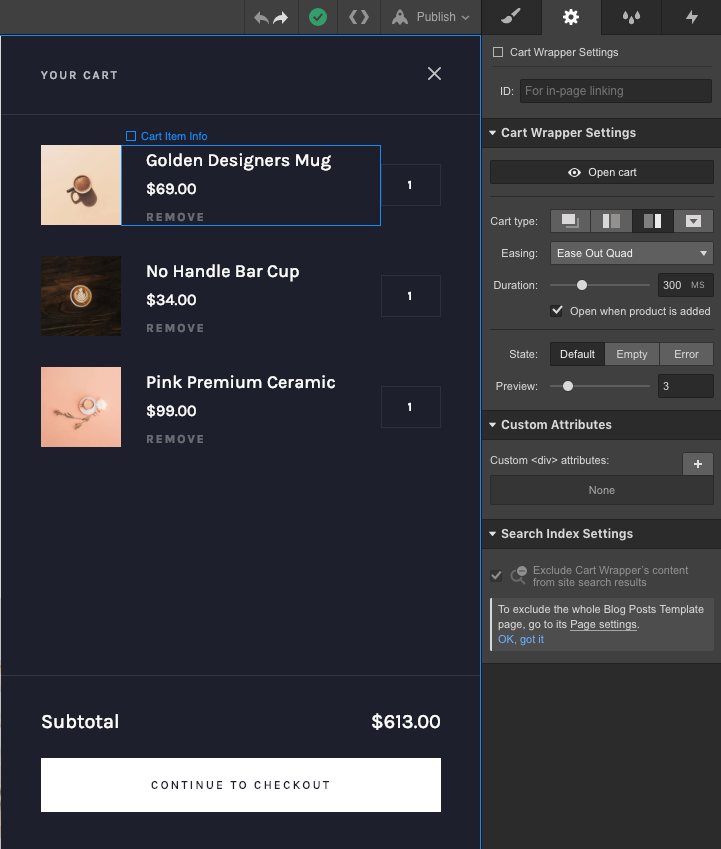Click the Cart Wrapper Settings element icon

[x=498, y=52]
